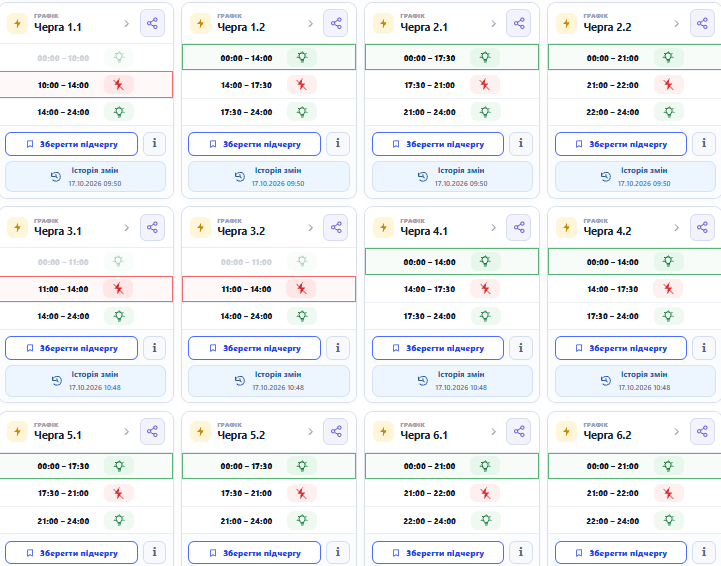Screen dimensions: 721x566
Task: Expand Черга 1.2 chevron
Action: (310, 23)
